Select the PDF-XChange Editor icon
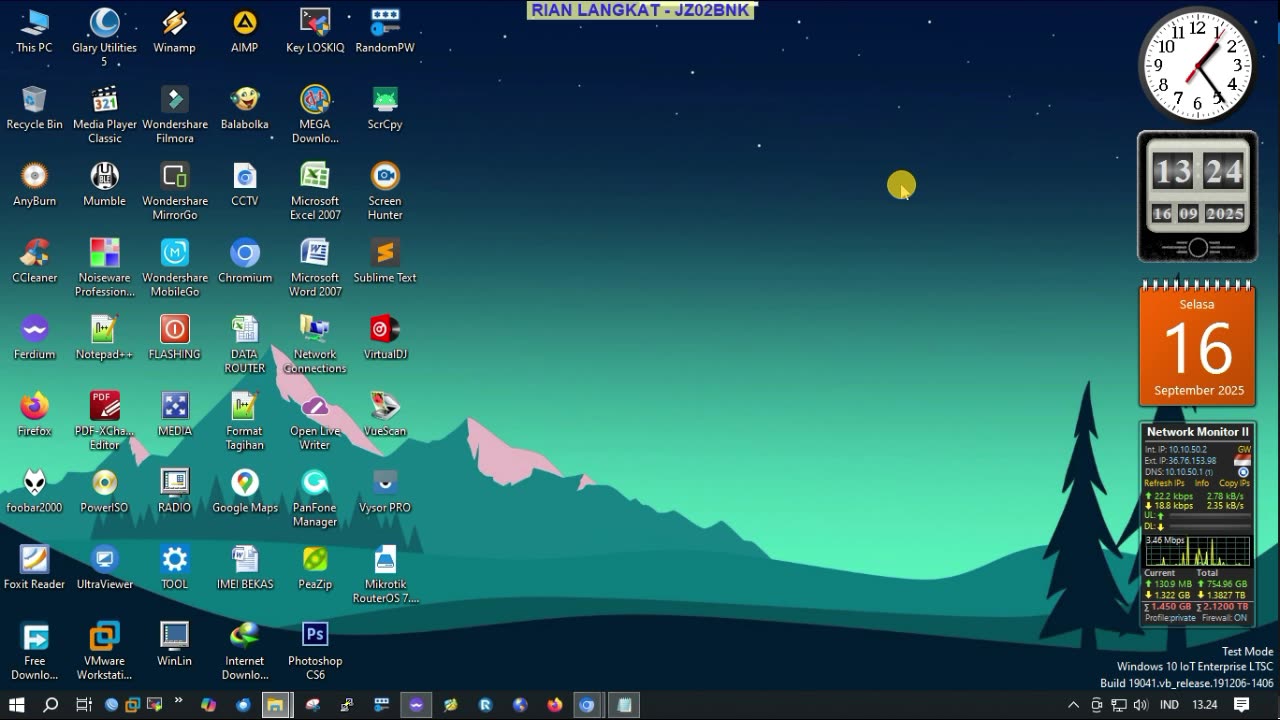Image resolution: width=1280 pixels, height=720 pixels. 104,421
